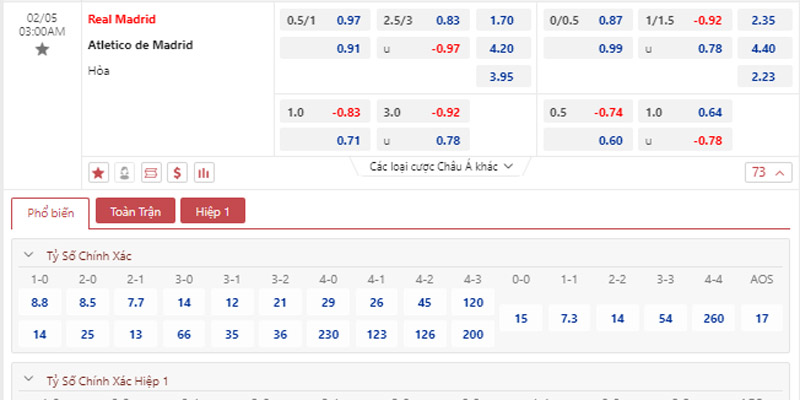Click the dollar sign bet icon
Viewport: 800px width, 400px height.
click(x=178, y=173)
